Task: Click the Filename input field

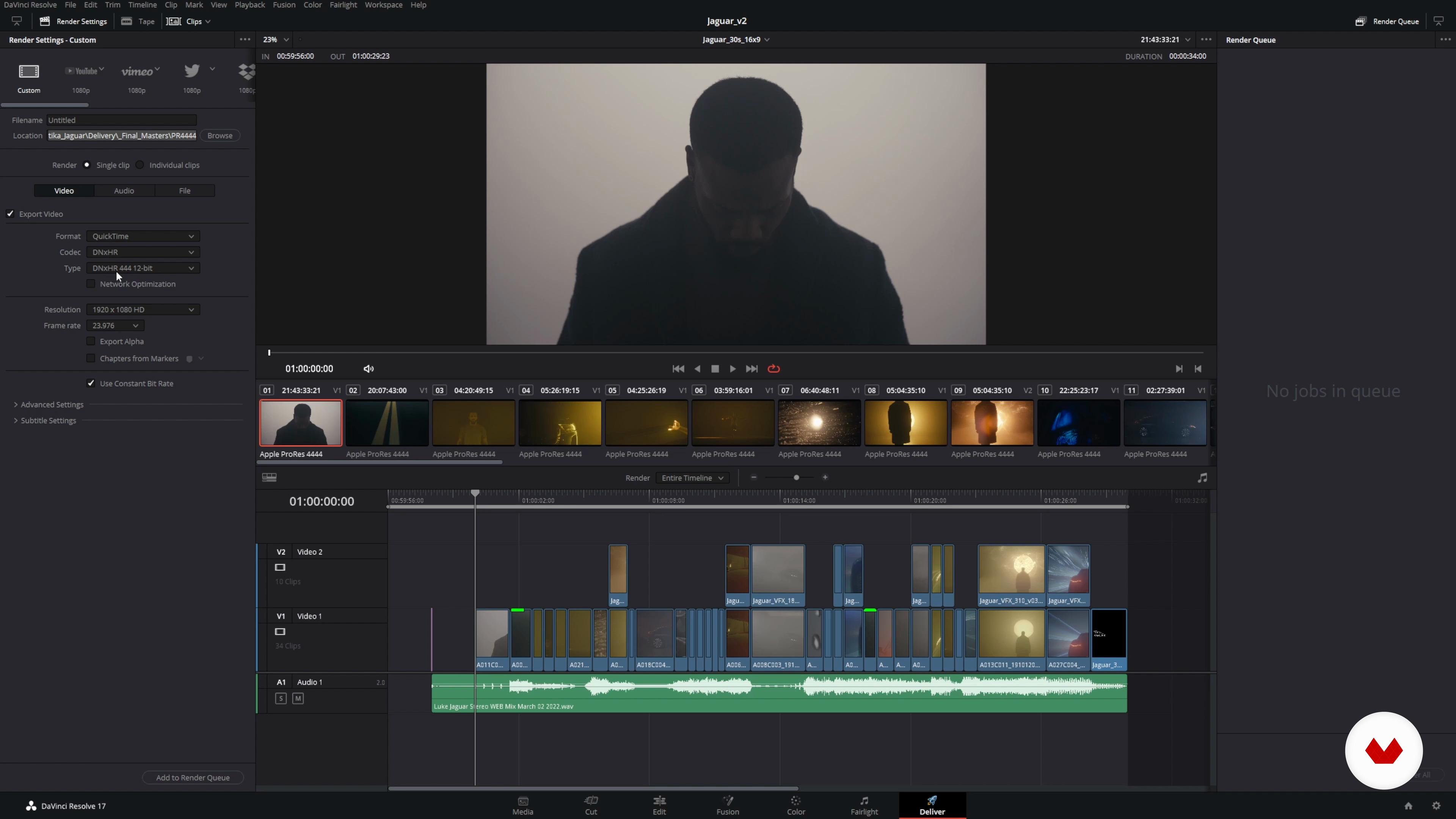Action: point(121,121)
